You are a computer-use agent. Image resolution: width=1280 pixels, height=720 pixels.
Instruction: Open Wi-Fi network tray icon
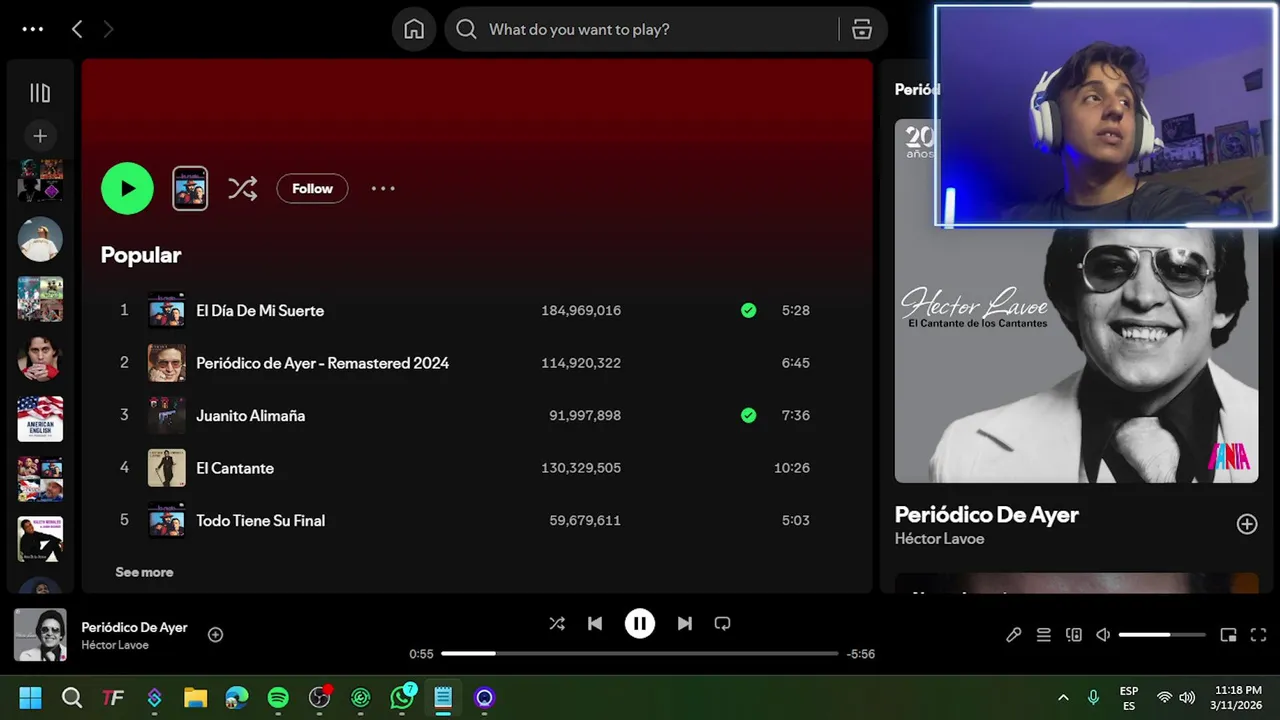pos(1164,698)
